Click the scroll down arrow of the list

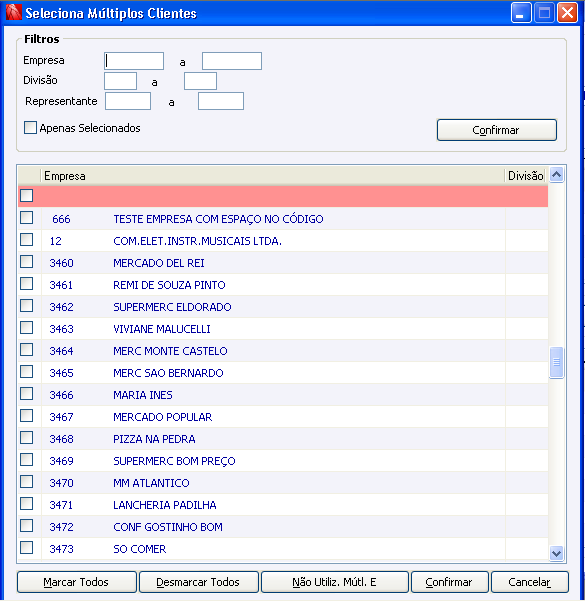click(x=556, y=553)
